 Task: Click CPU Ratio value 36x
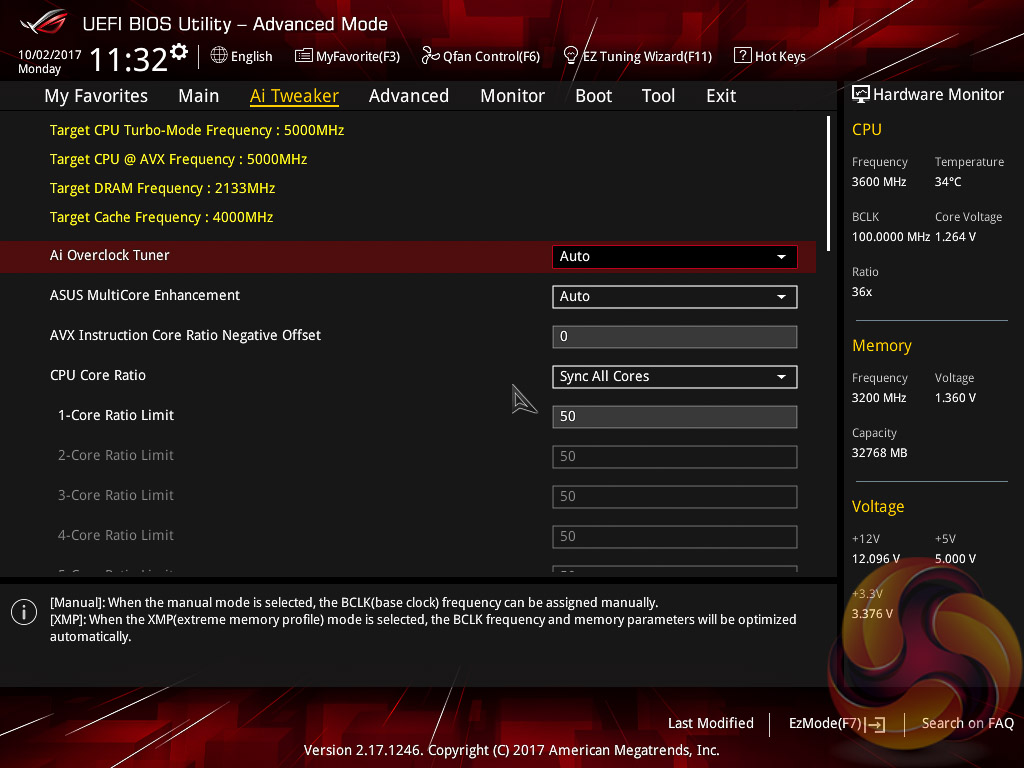click(x=861, y=292)
